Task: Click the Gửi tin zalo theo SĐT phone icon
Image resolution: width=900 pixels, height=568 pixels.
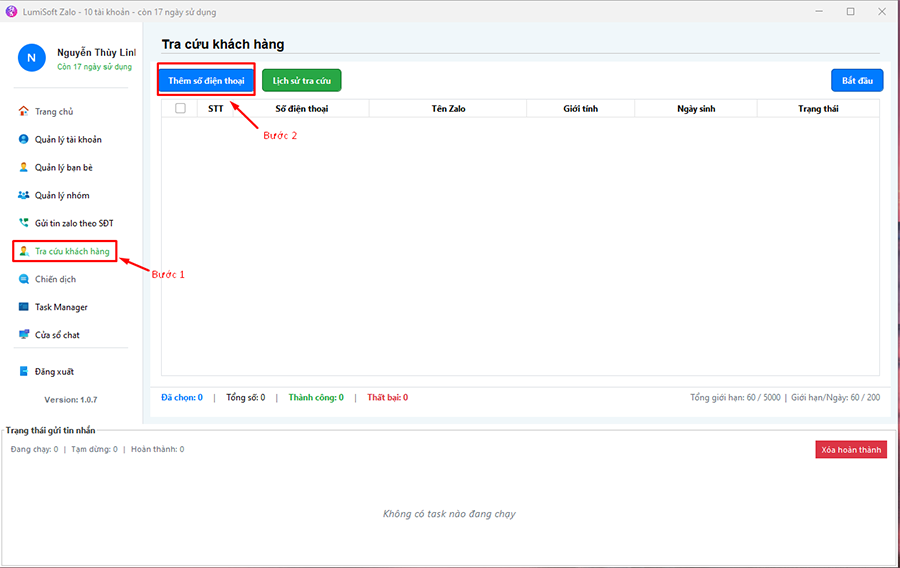Action: click(24, 223)
